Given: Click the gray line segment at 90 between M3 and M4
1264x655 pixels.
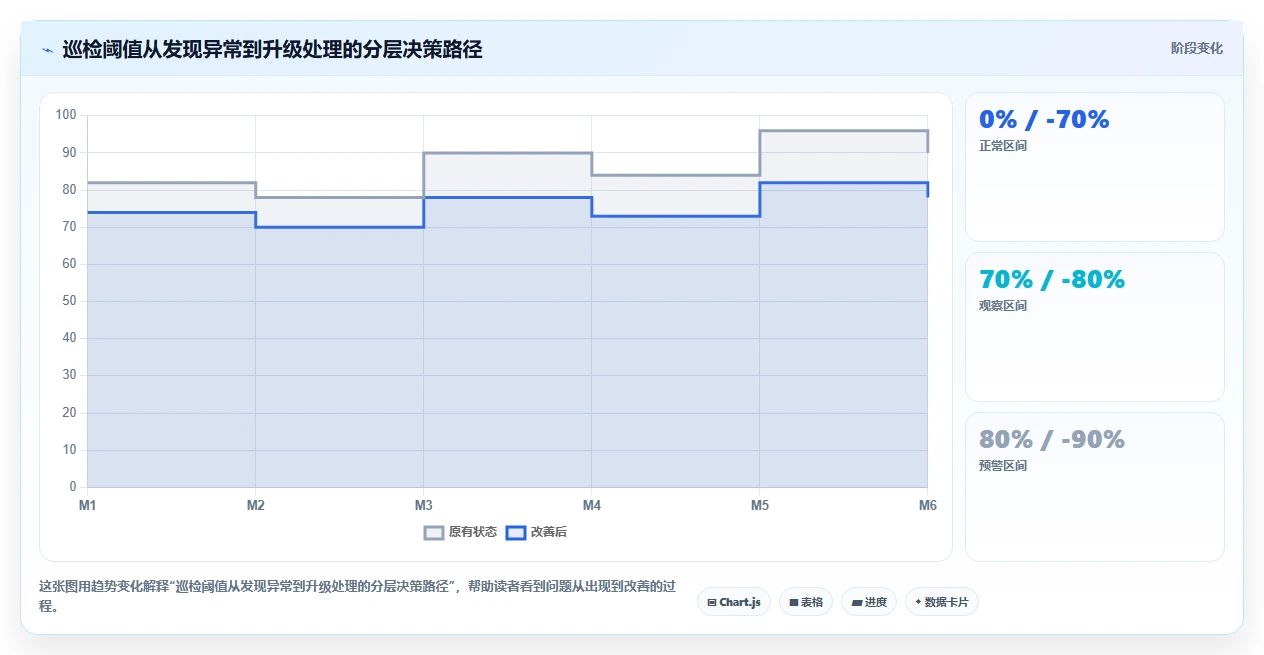Looking at the screenshot, I should 507,153.
